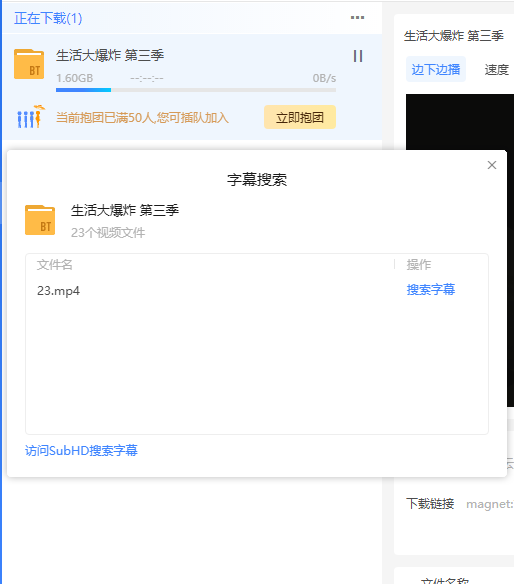Viewport: 514px width, 584px height.
Task: Click the 文件名 column header
Action: pyautogui.click(x=54, y=265)
